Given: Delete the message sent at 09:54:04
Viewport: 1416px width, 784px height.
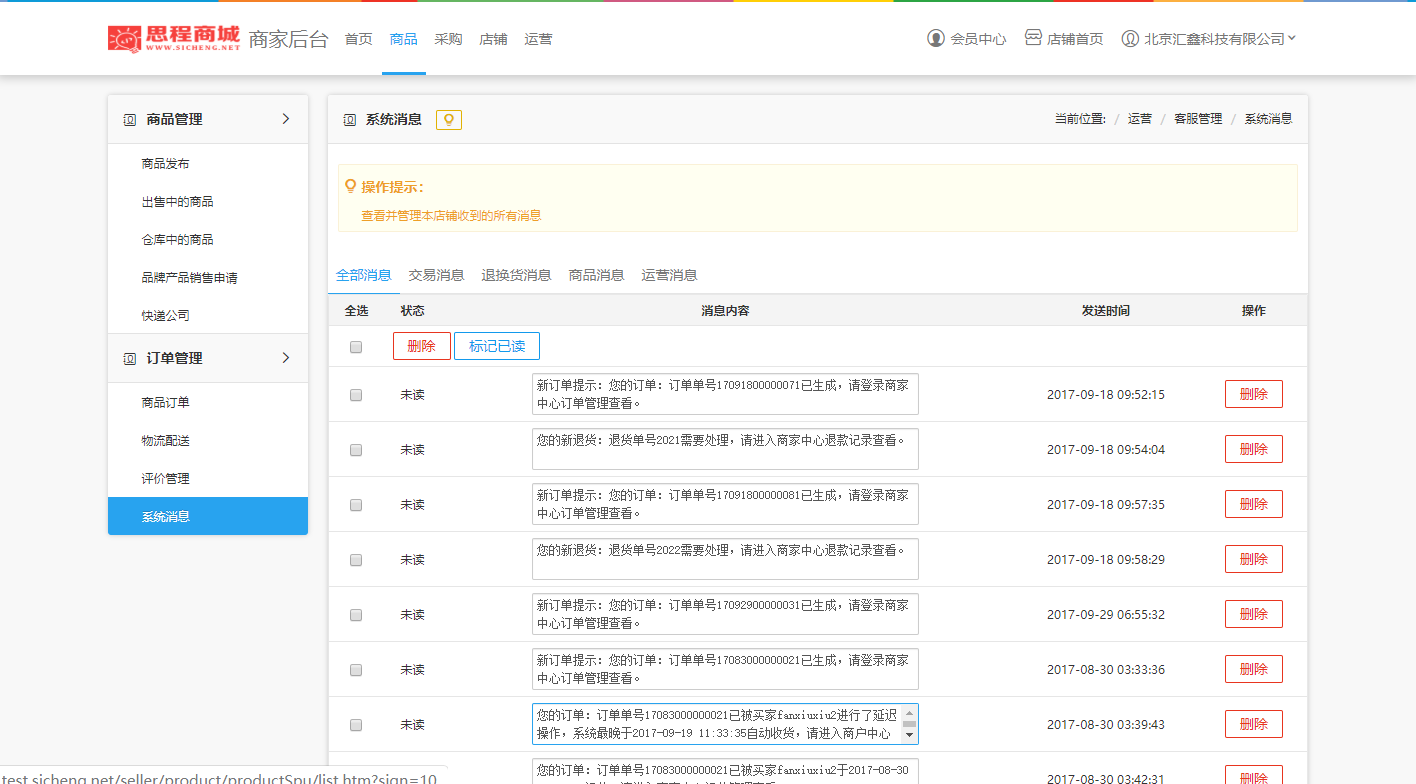Looking at the screenshot, I should click(1254, 449).
